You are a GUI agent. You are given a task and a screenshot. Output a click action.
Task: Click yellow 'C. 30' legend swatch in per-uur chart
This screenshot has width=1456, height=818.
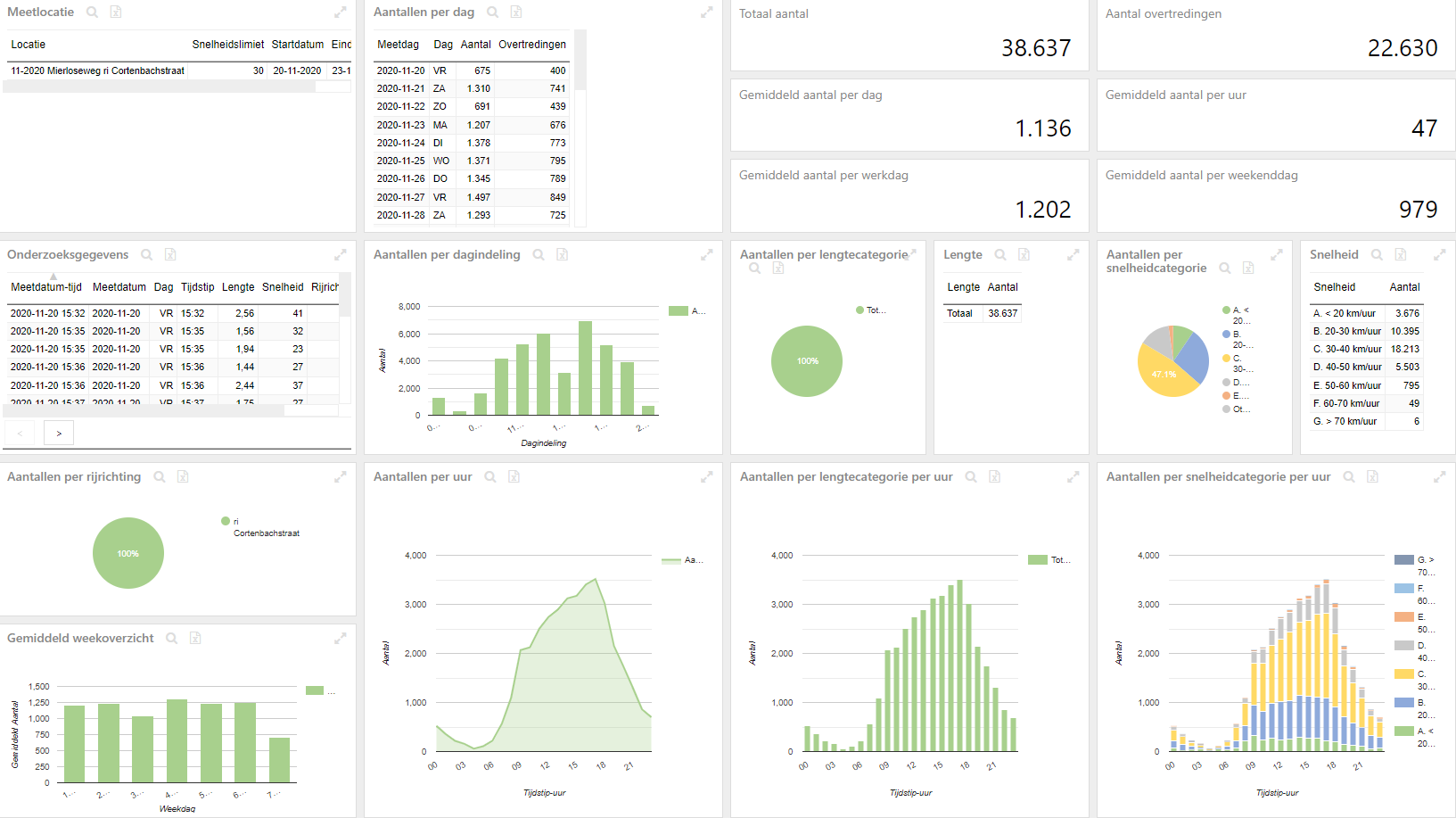[x=1404, y=674]
